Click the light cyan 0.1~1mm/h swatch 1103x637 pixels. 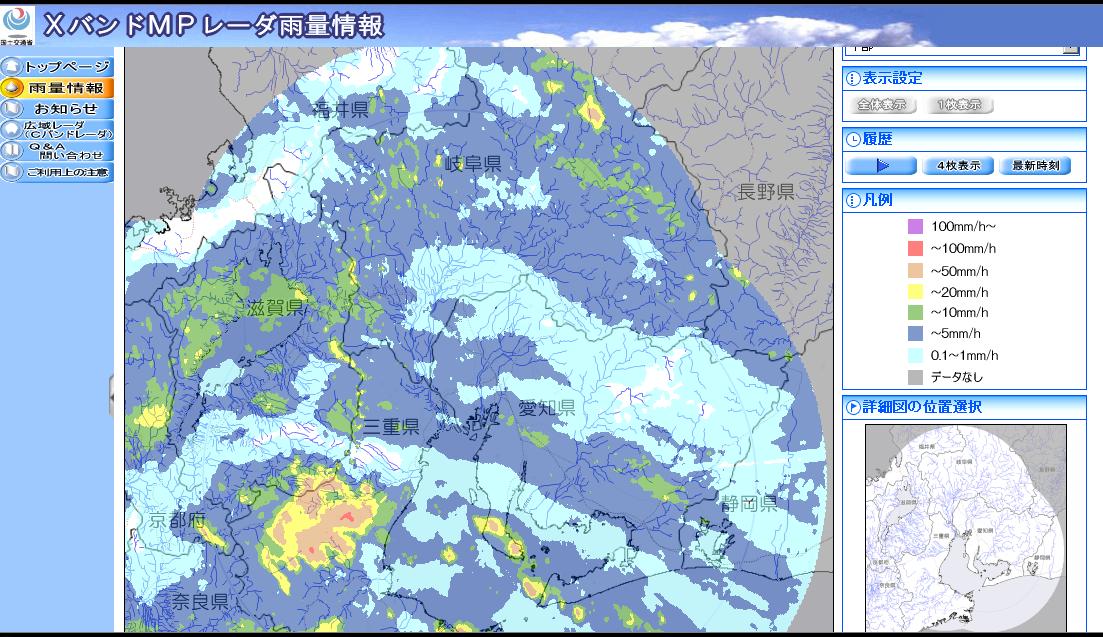[915, 355]
